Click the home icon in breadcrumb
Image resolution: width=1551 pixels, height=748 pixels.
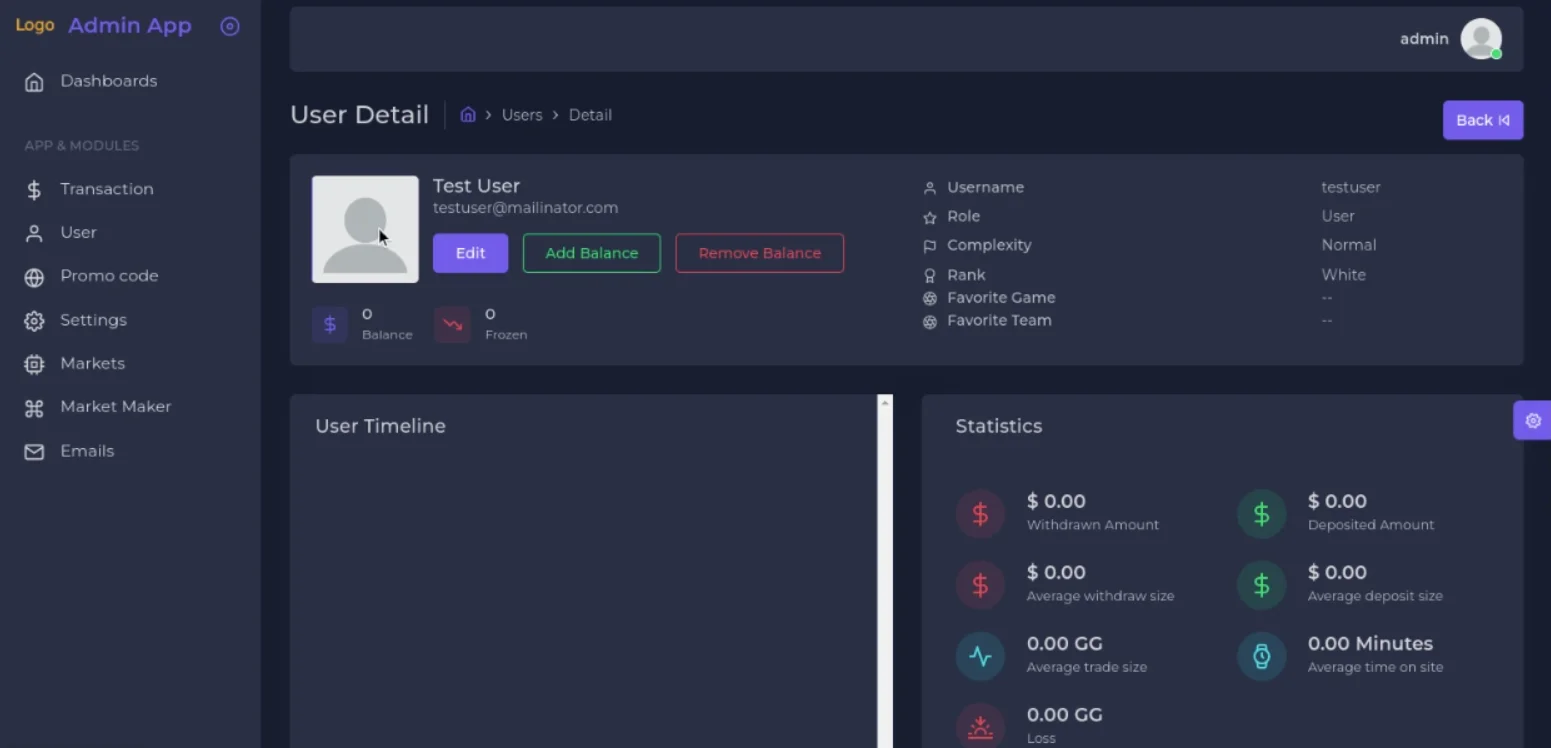(x=467, y=115)
